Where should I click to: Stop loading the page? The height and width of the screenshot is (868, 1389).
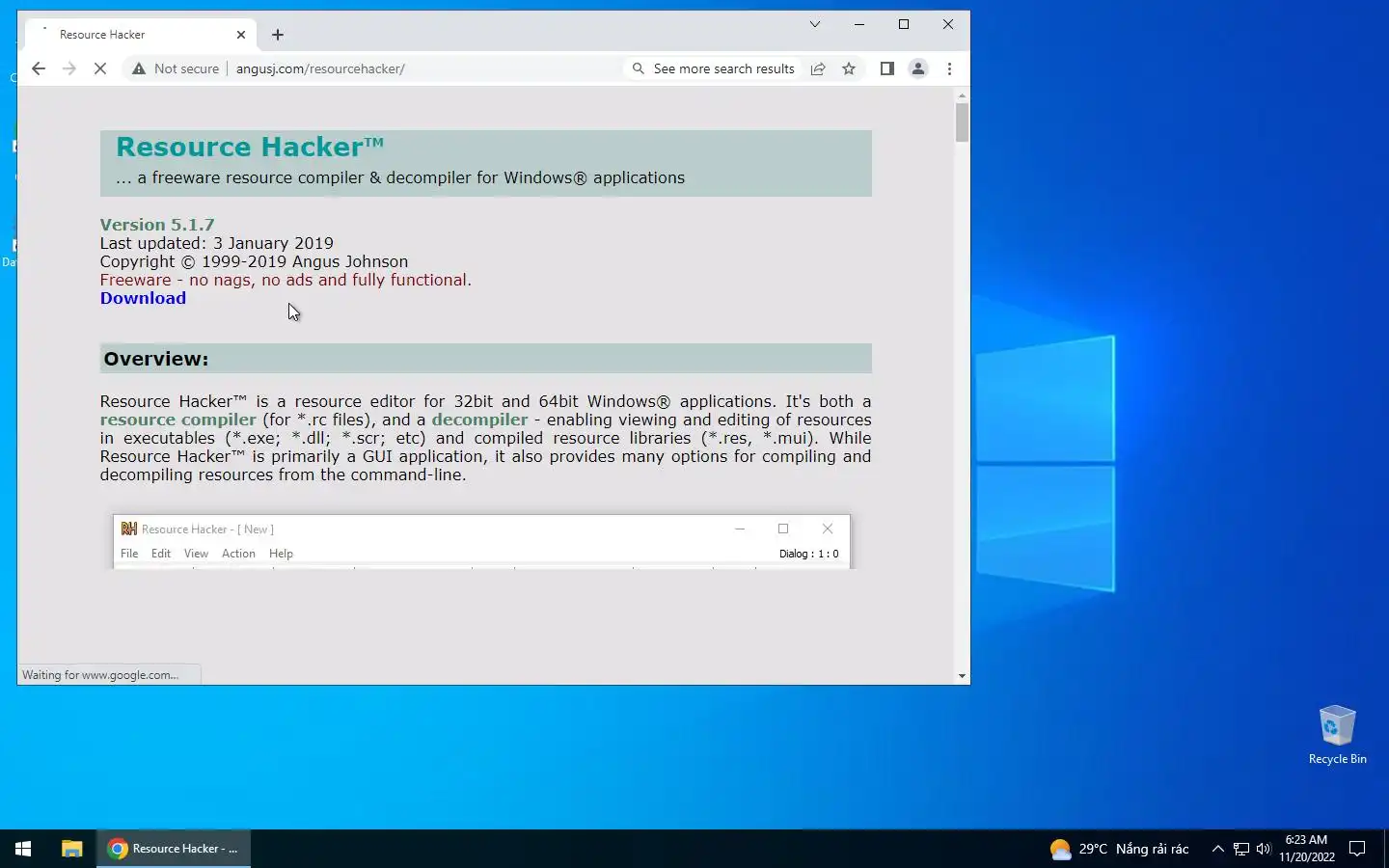(x=100, y=68)
